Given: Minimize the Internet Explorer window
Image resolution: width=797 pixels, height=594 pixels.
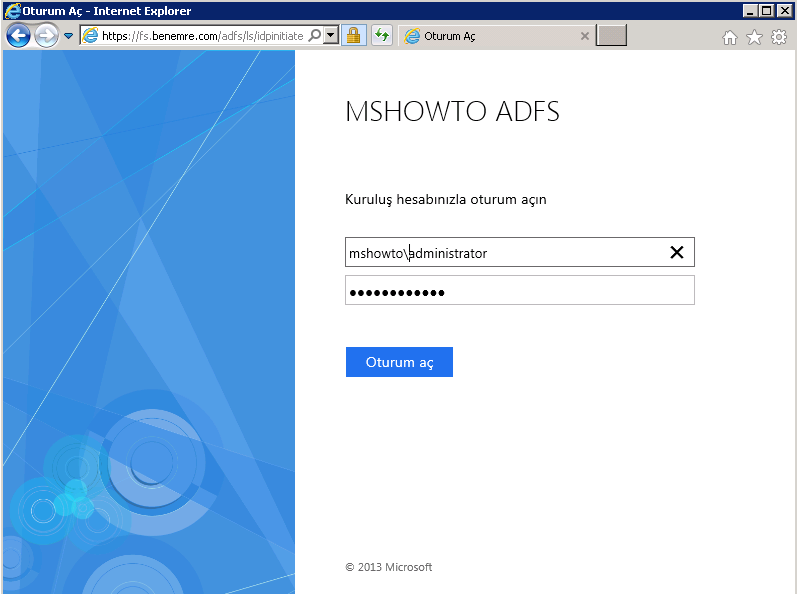Looking at the screenshot, I should coord(749,11).
